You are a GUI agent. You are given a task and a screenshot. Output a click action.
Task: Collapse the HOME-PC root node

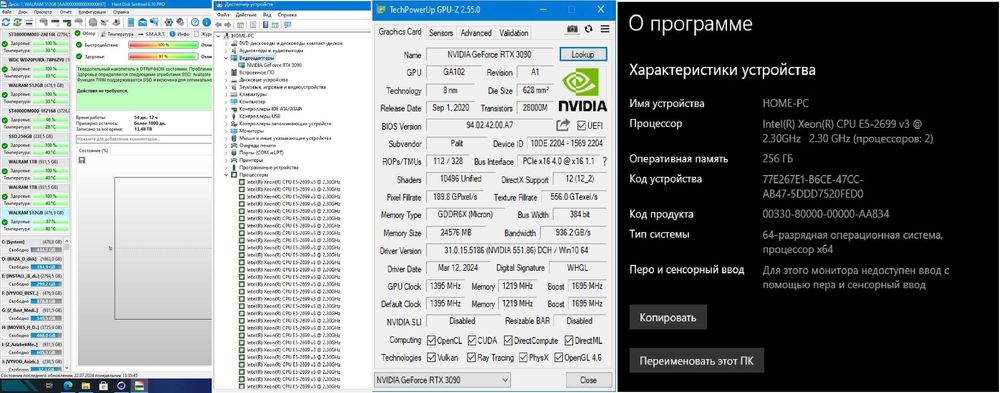[x=218, y=36]
